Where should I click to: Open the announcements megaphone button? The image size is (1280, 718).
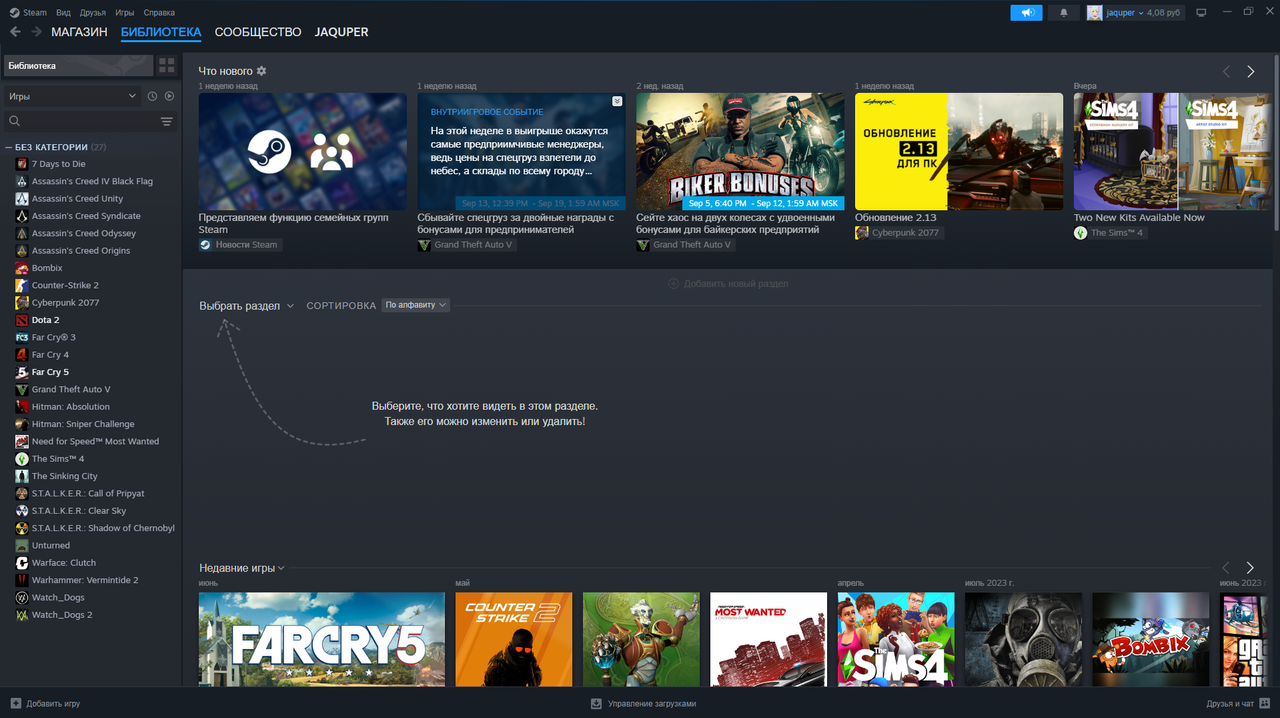[x=1026, y=12]
